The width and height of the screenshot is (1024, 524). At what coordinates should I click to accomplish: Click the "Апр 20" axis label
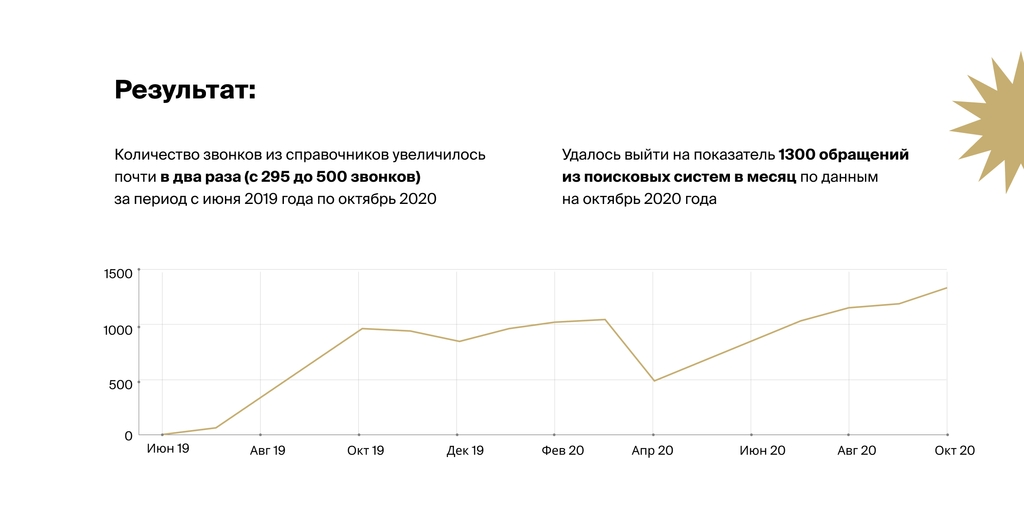(x=652, y=451)
